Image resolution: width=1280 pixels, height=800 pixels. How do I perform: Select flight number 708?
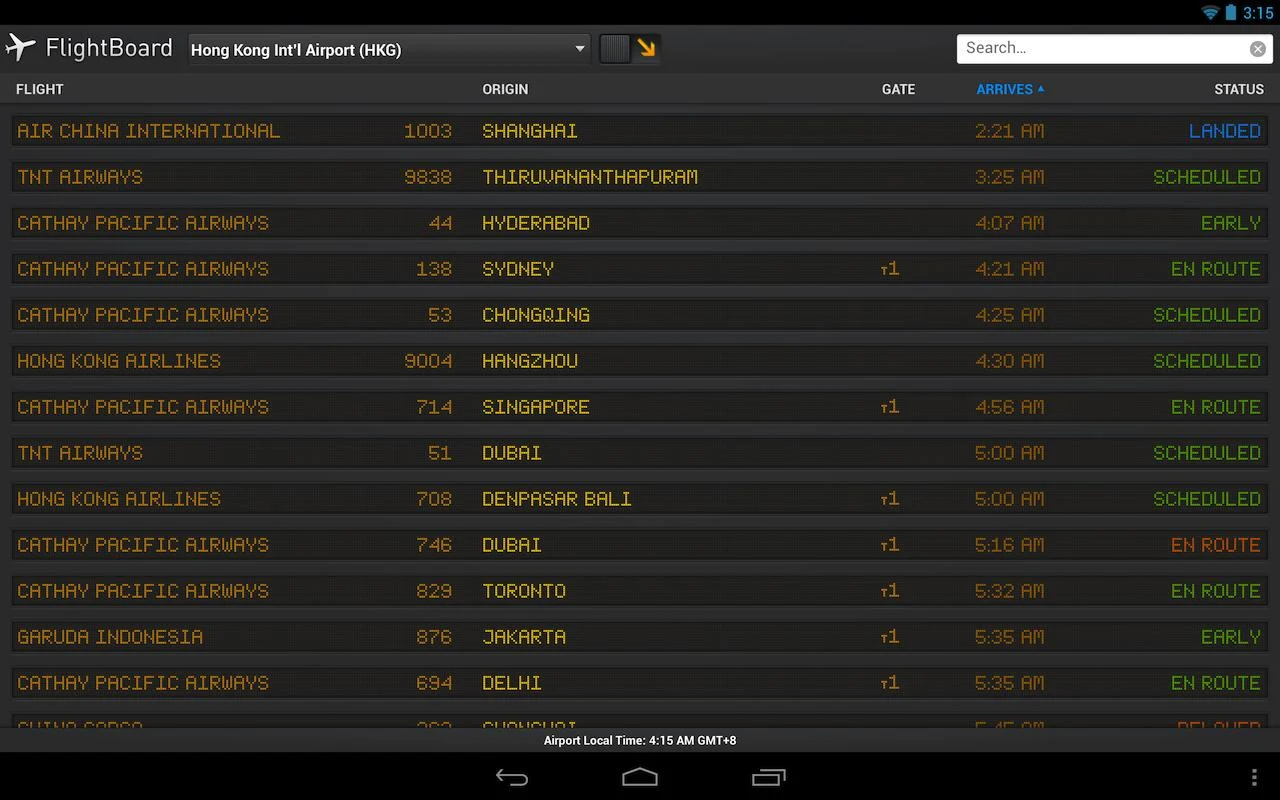434,499
